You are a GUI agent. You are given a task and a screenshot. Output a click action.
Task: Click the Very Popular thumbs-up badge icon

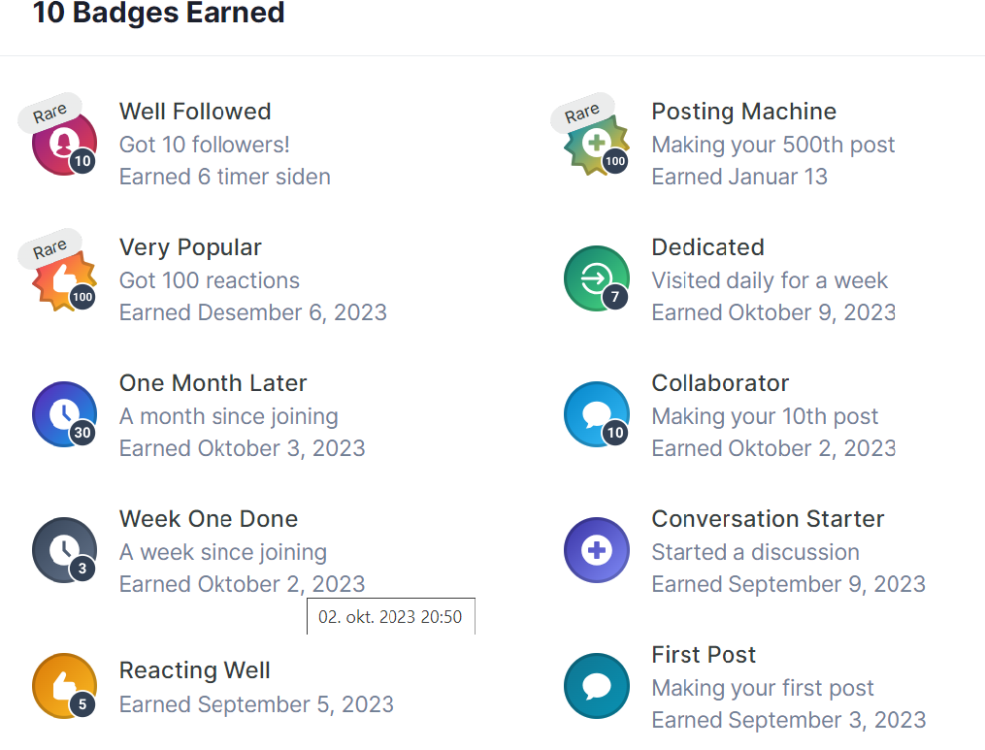pos(64,279)
